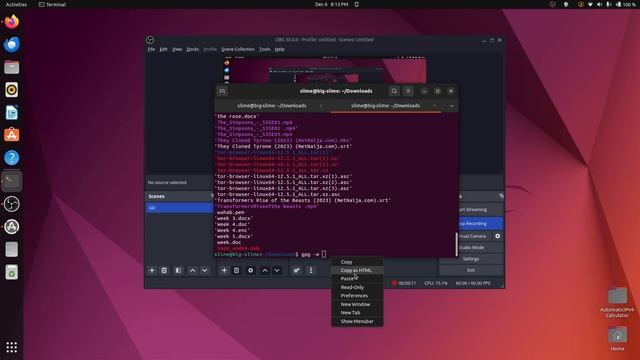Open the clock and calendar in top bar
Image resolution: width=640 pixels, height=360 pixels.
331,4
